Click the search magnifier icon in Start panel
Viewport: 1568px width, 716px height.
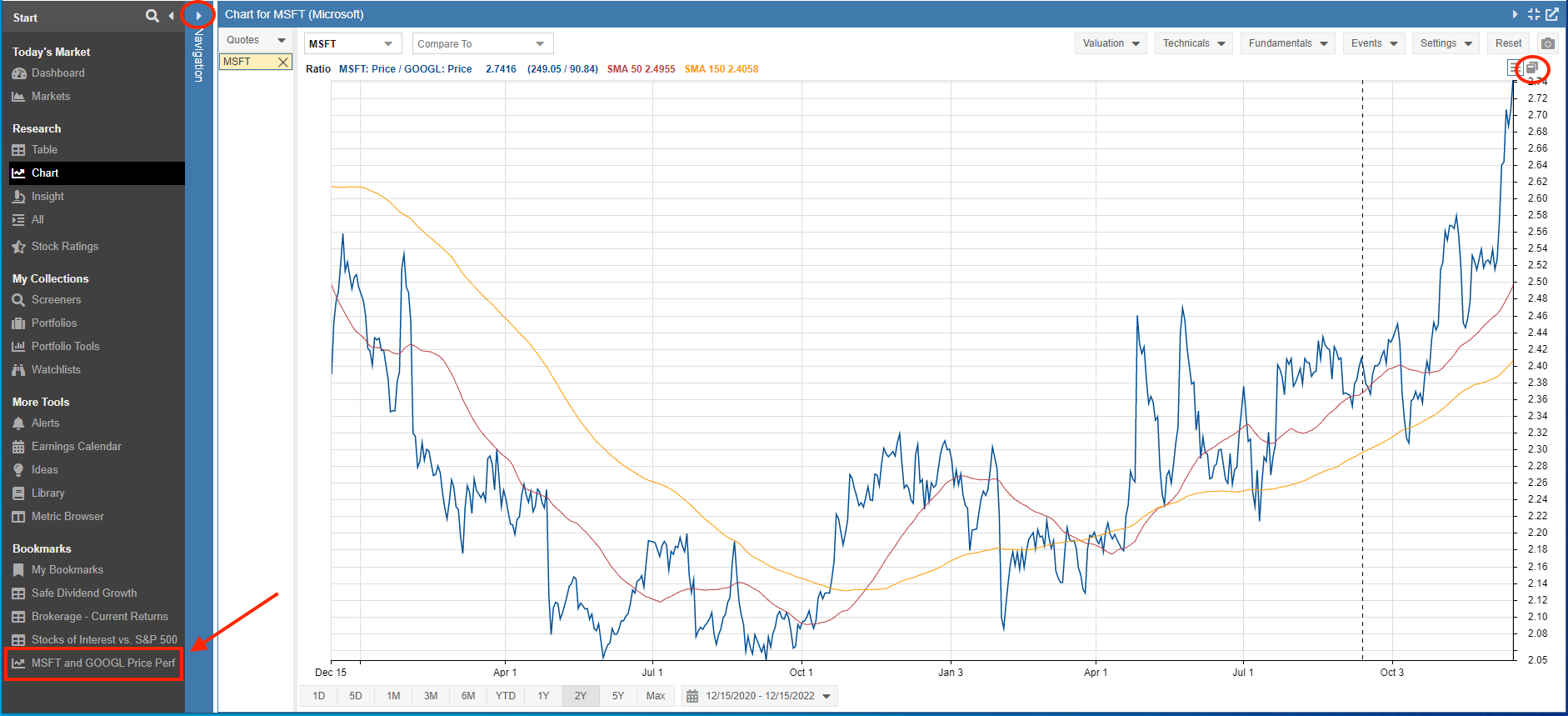tap(152, 16)
